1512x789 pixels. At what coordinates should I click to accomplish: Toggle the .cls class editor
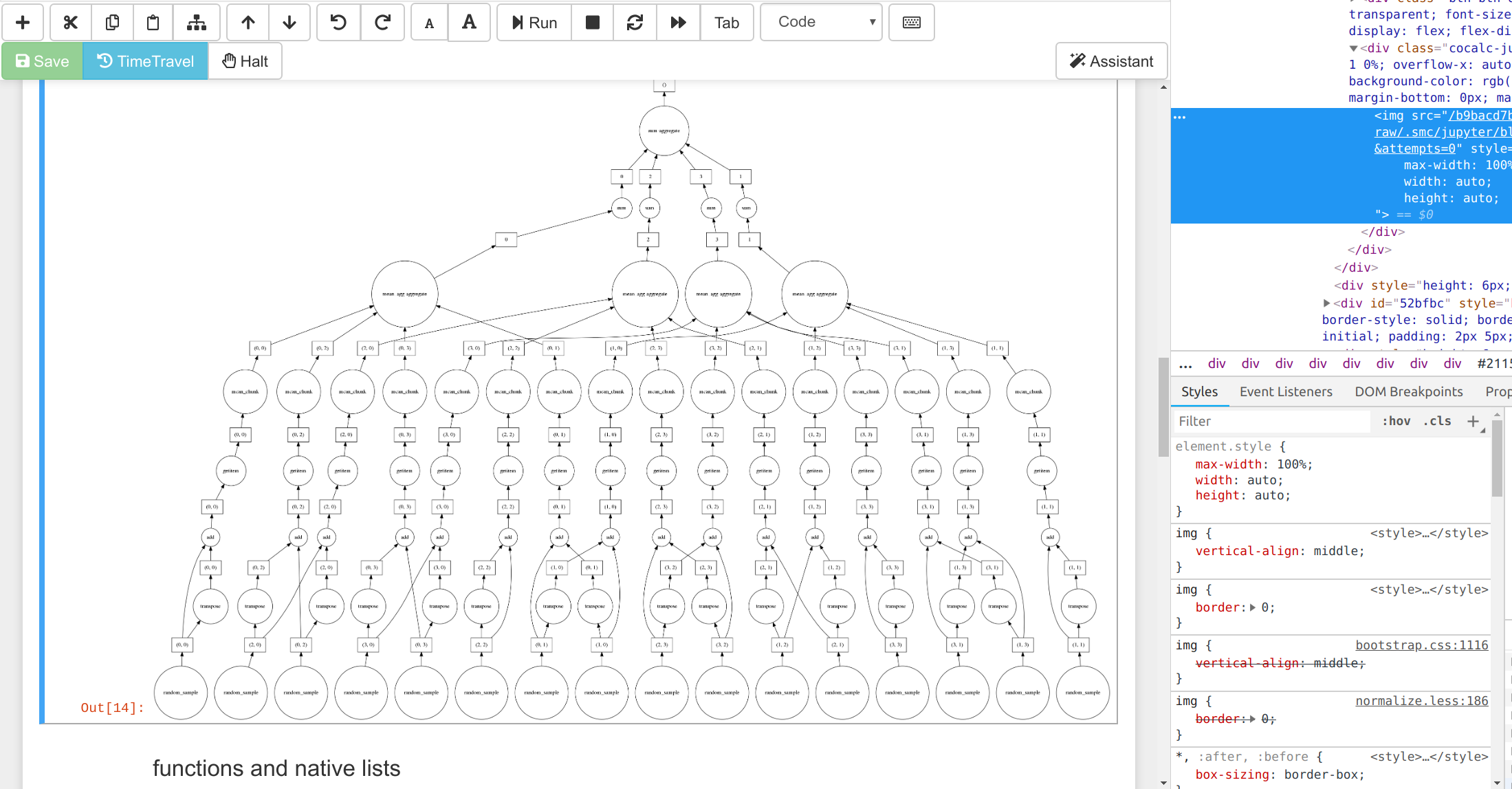click(x=1436, y=421)
